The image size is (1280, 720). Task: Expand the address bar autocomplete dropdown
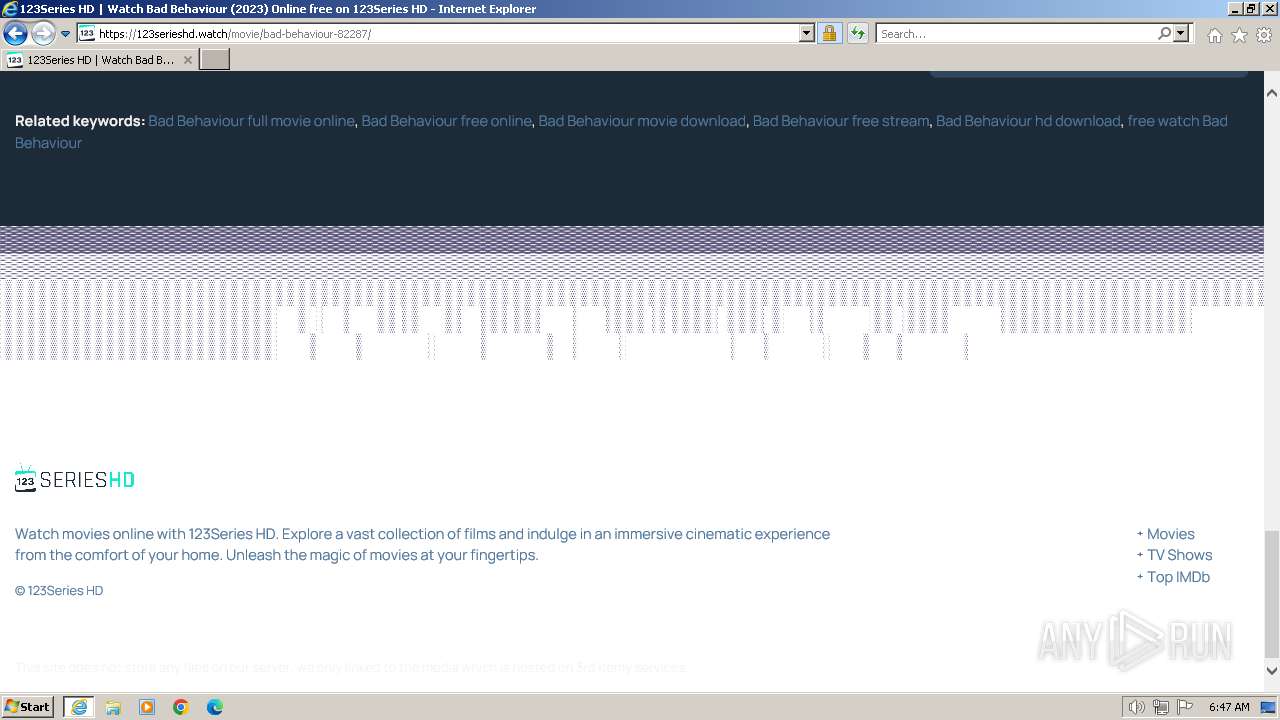(x=806, y=34)
